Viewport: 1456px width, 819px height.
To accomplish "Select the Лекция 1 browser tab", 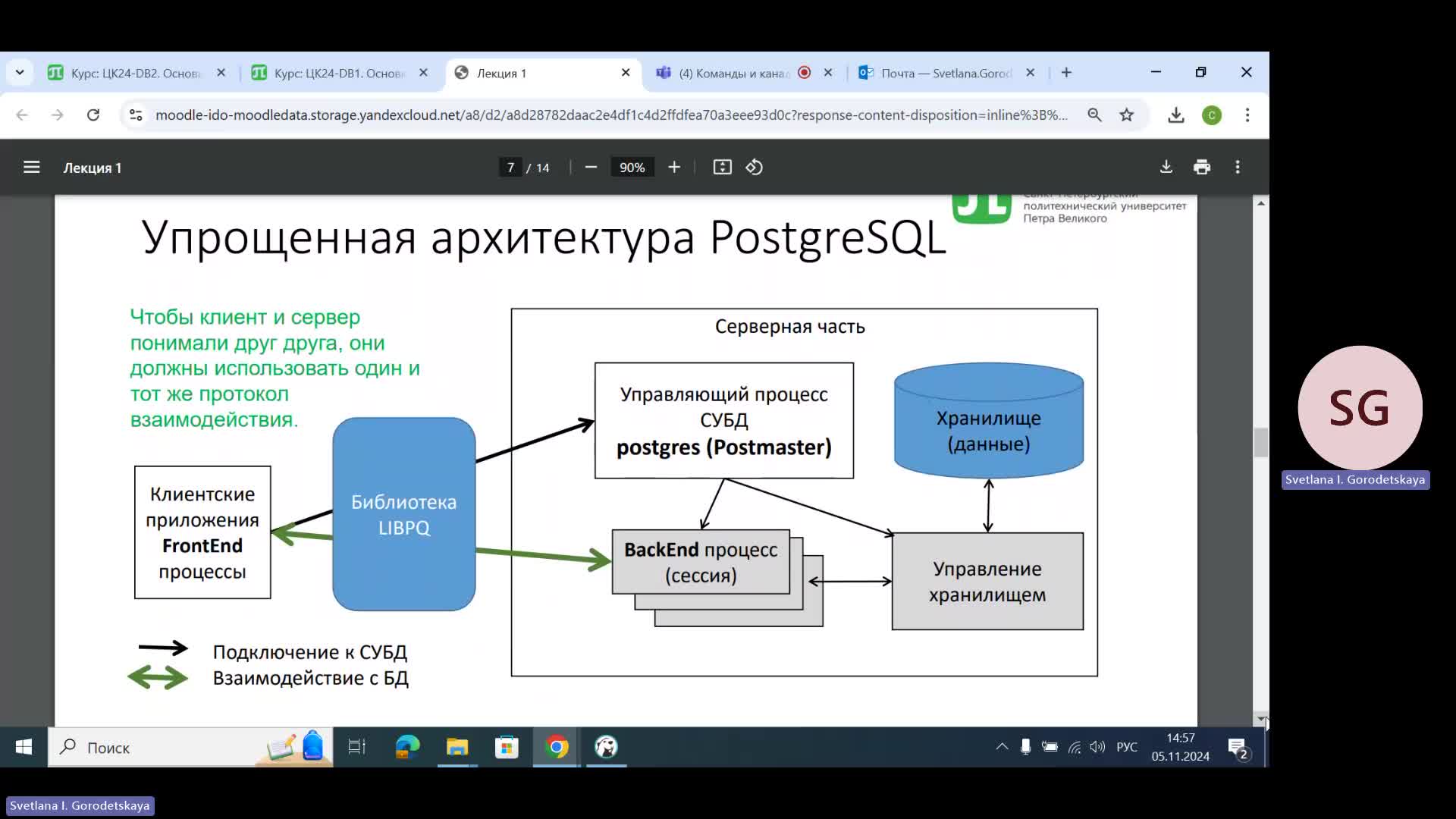I will [543, 73].
